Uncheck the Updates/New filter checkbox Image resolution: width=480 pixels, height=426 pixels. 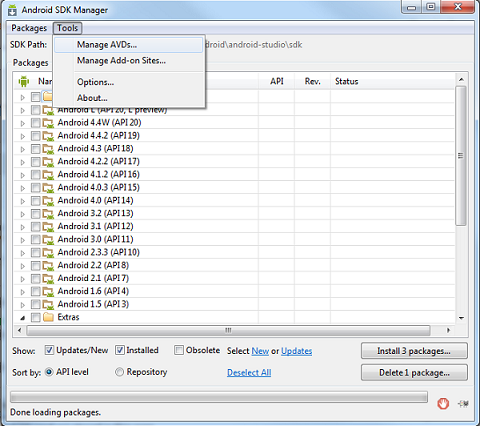(49, 350)
